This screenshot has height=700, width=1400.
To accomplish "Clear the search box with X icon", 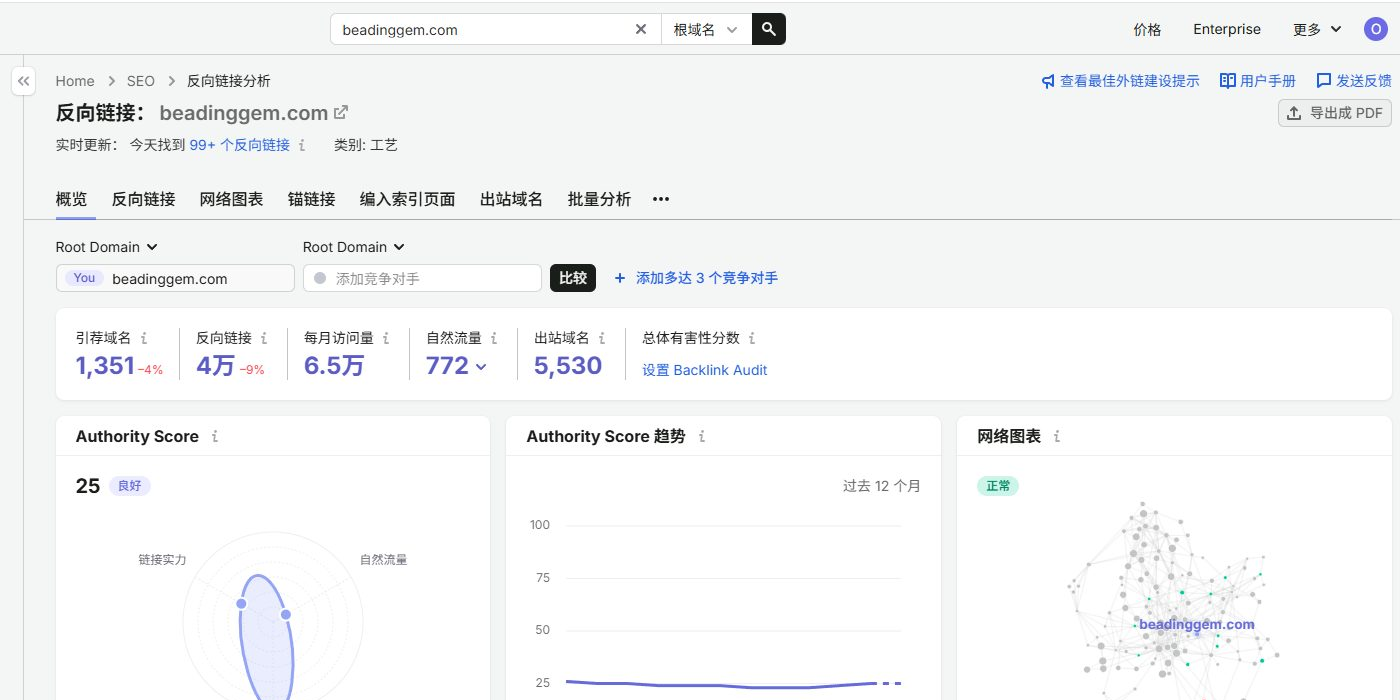I will click(x=641, y=29).
